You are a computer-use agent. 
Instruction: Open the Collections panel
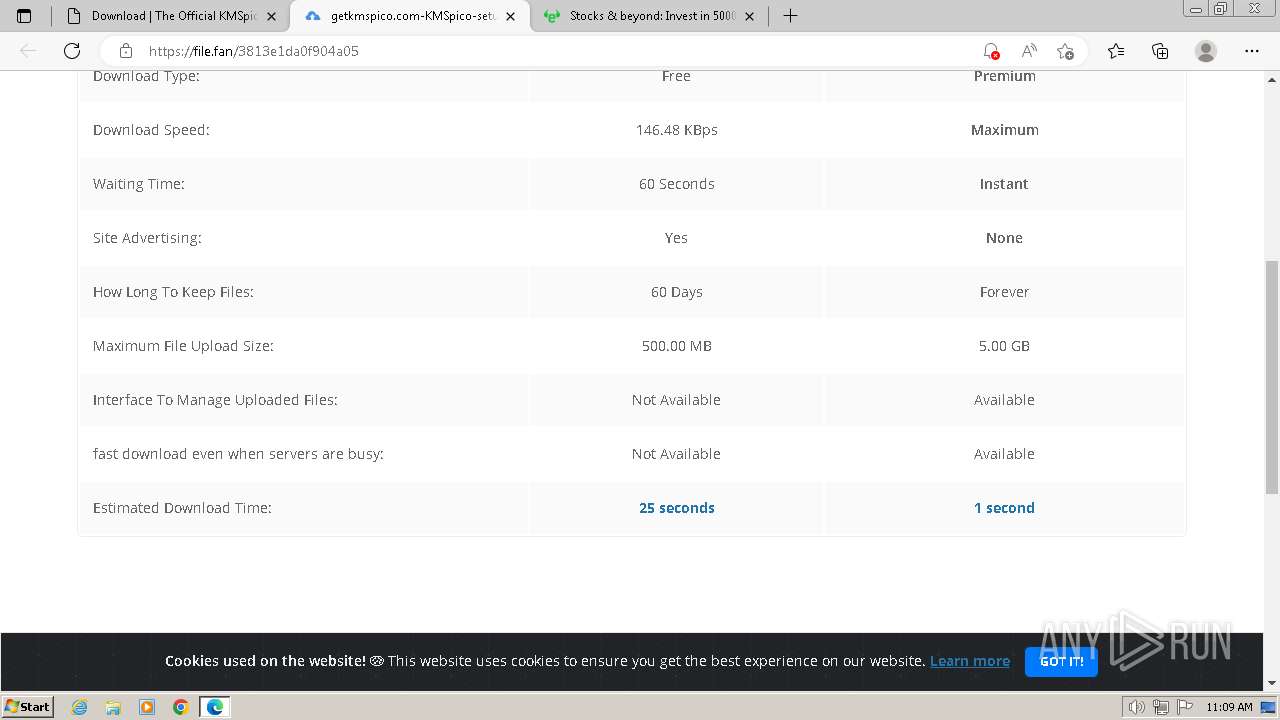tap(1160, 51)
